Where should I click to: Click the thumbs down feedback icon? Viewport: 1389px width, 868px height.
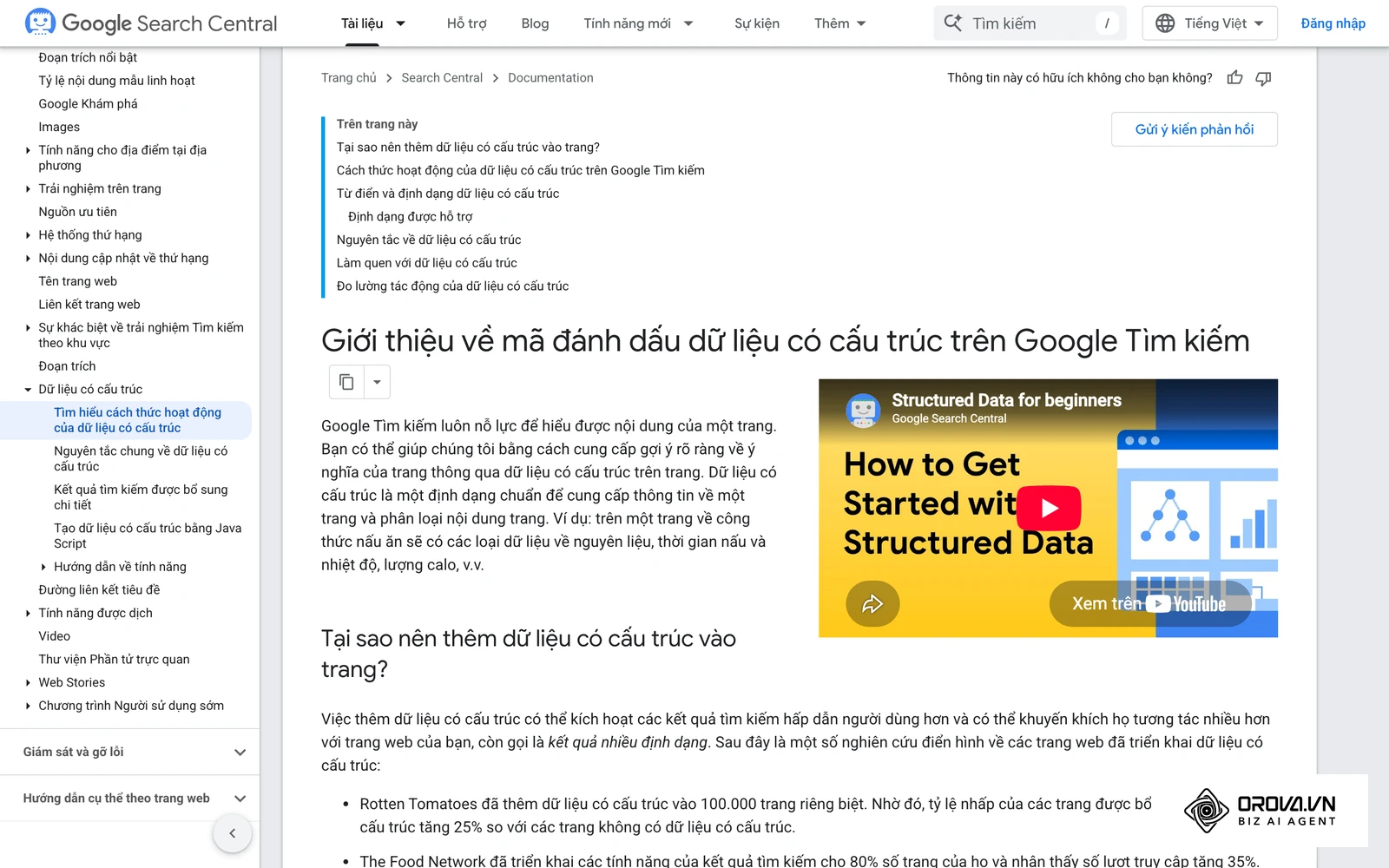point(1263,78)
